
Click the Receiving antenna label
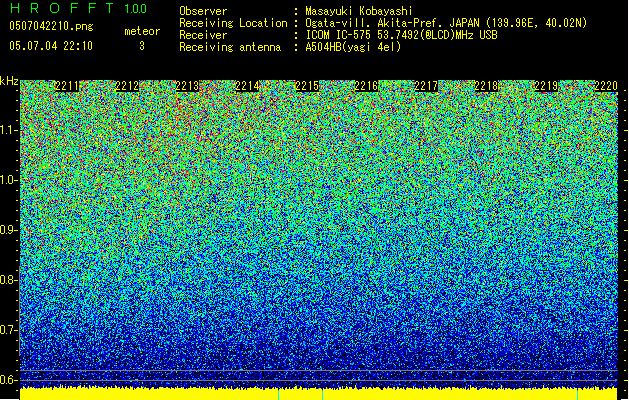point(230,47)
